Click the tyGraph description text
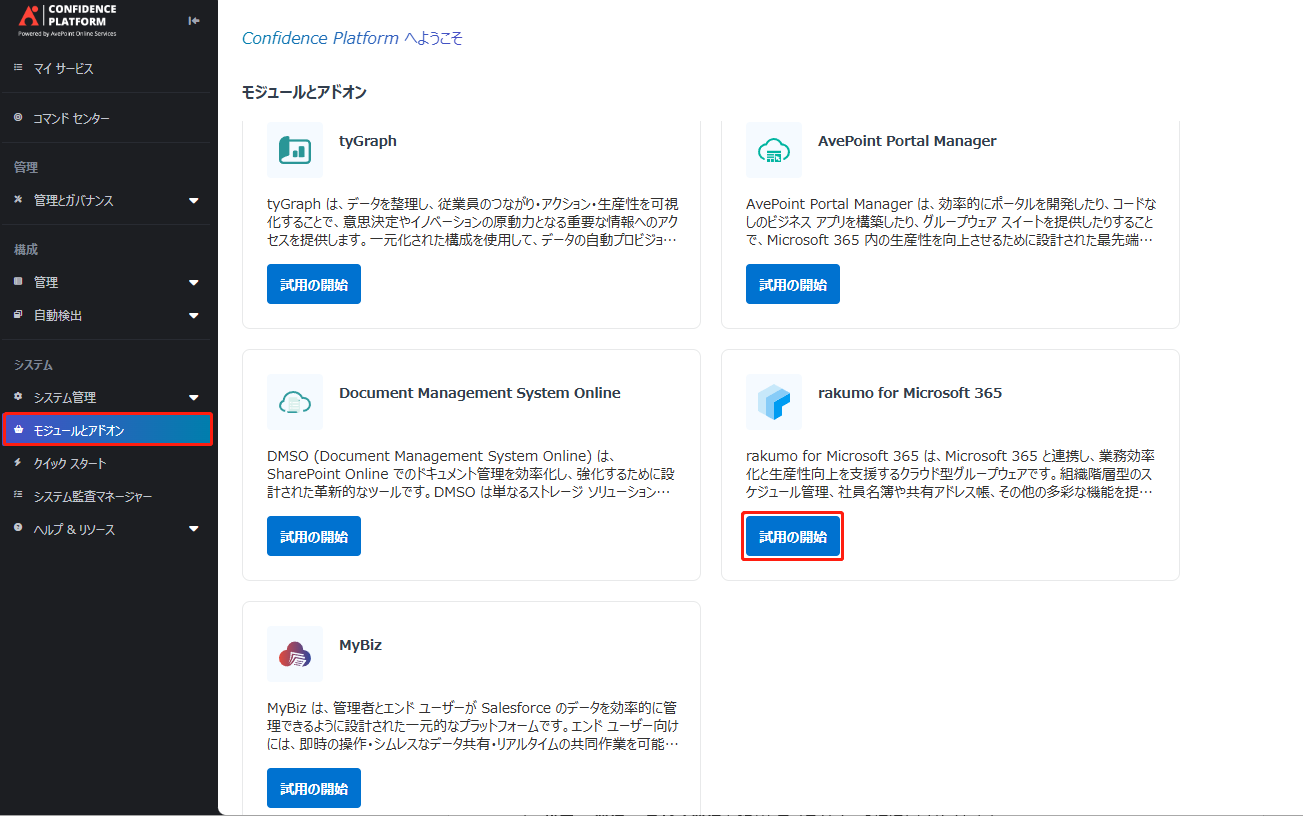Viewport: 1303px width, 816px height. coord(472,222)
